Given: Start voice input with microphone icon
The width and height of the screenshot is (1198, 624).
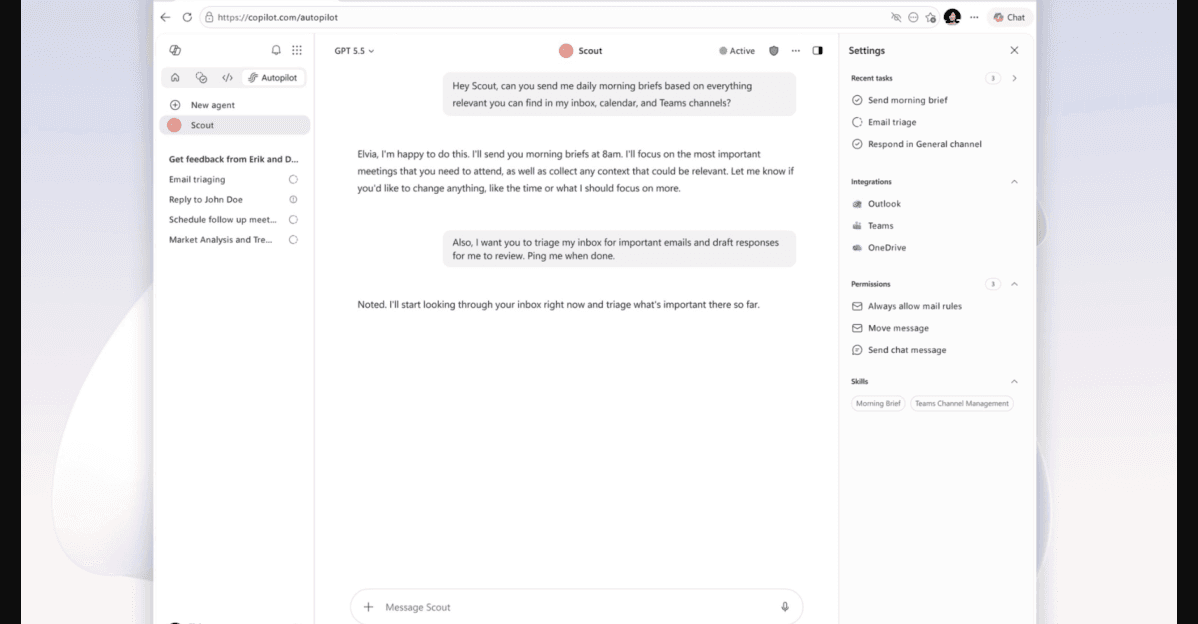Looking at the screenshot, I should (x=785, y=607).
